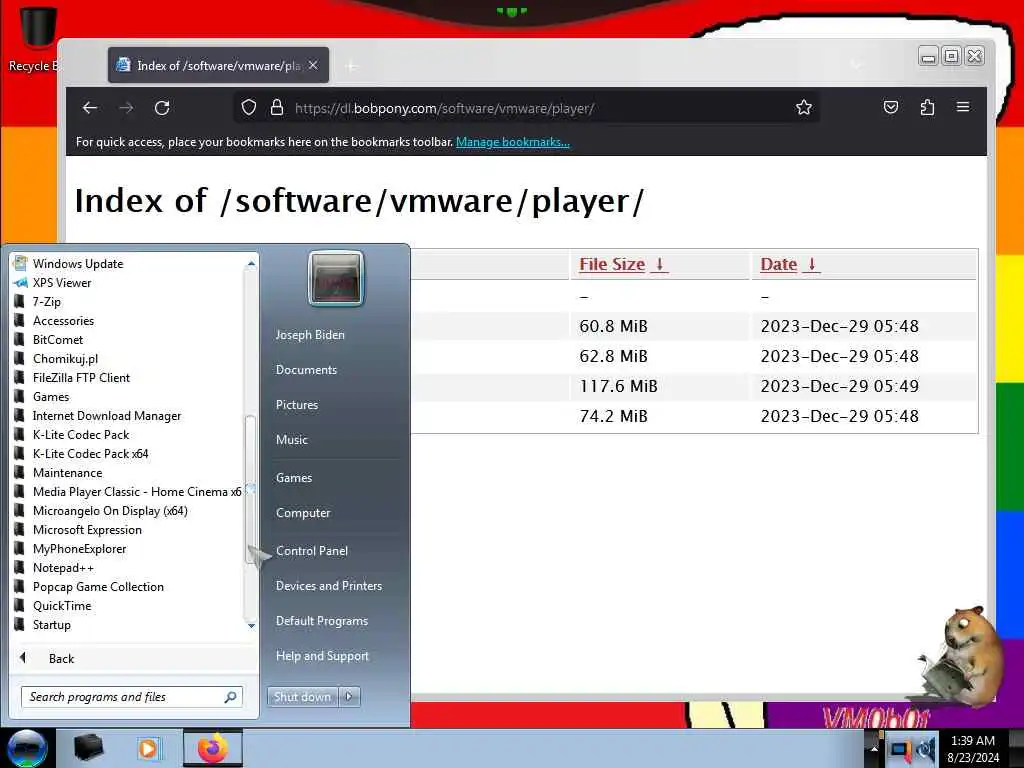
Task: Click the Firefox back arrow
Action: coord(90,108)
